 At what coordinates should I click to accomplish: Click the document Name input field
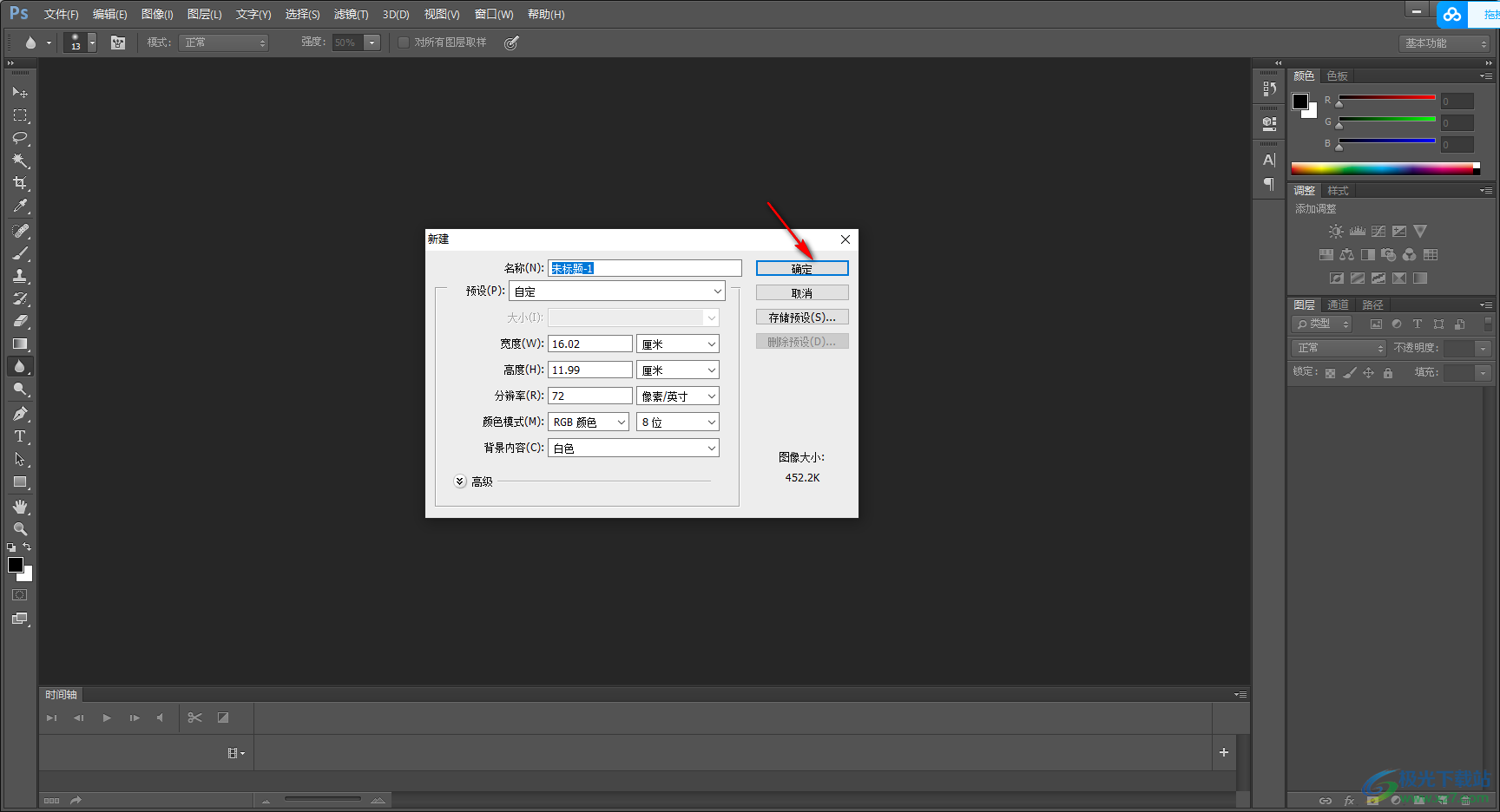[645, 269]
